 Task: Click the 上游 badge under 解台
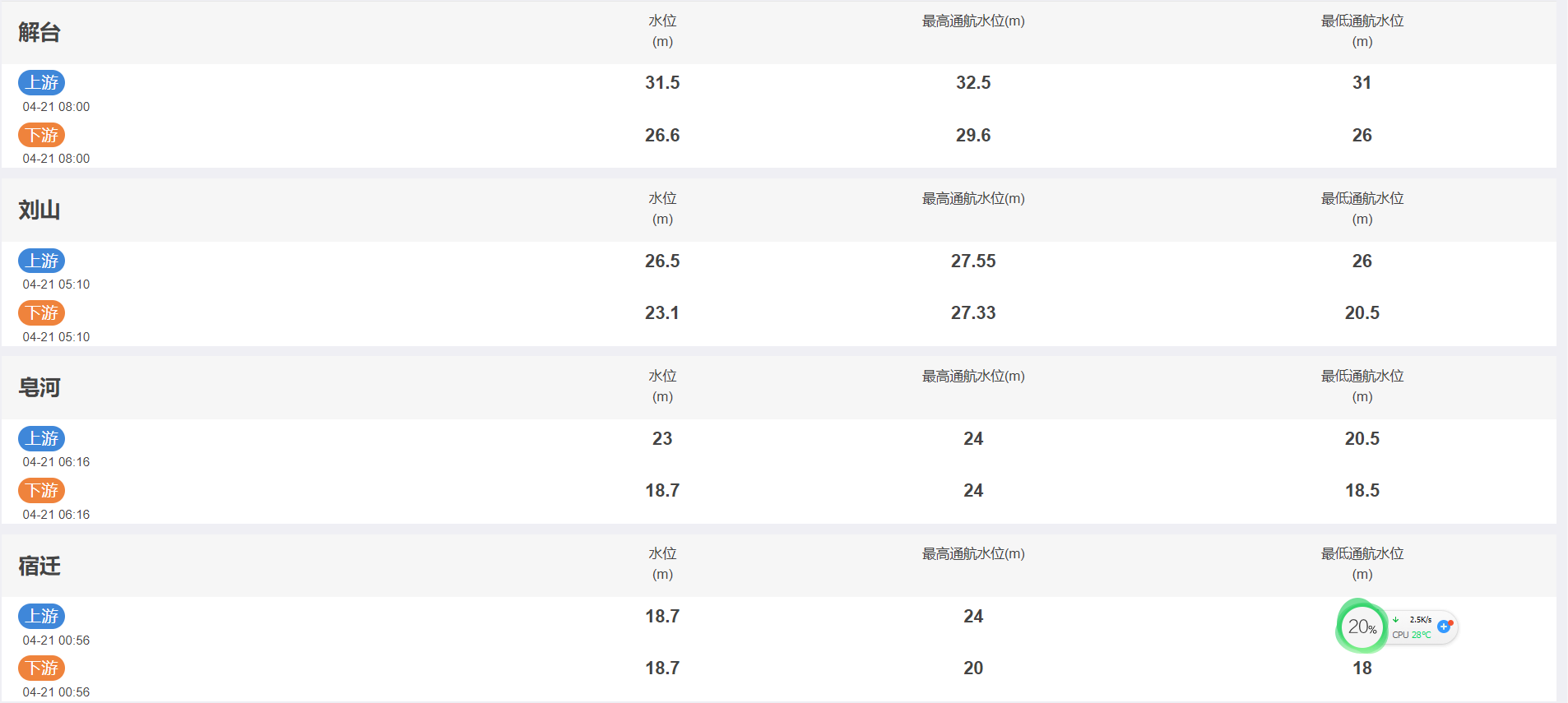[42, 82]
